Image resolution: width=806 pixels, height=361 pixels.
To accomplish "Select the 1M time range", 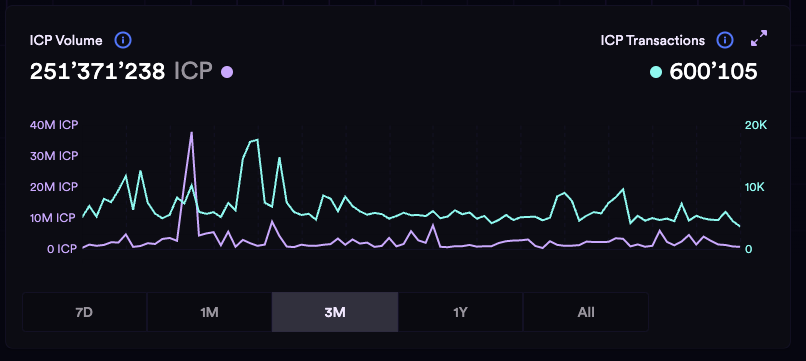I will pos(209,312).
